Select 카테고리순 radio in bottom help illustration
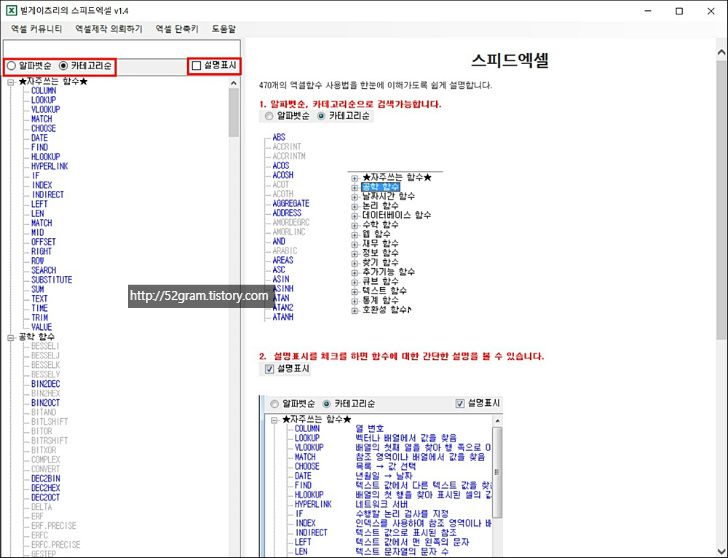728x558 pixels. 326,404
